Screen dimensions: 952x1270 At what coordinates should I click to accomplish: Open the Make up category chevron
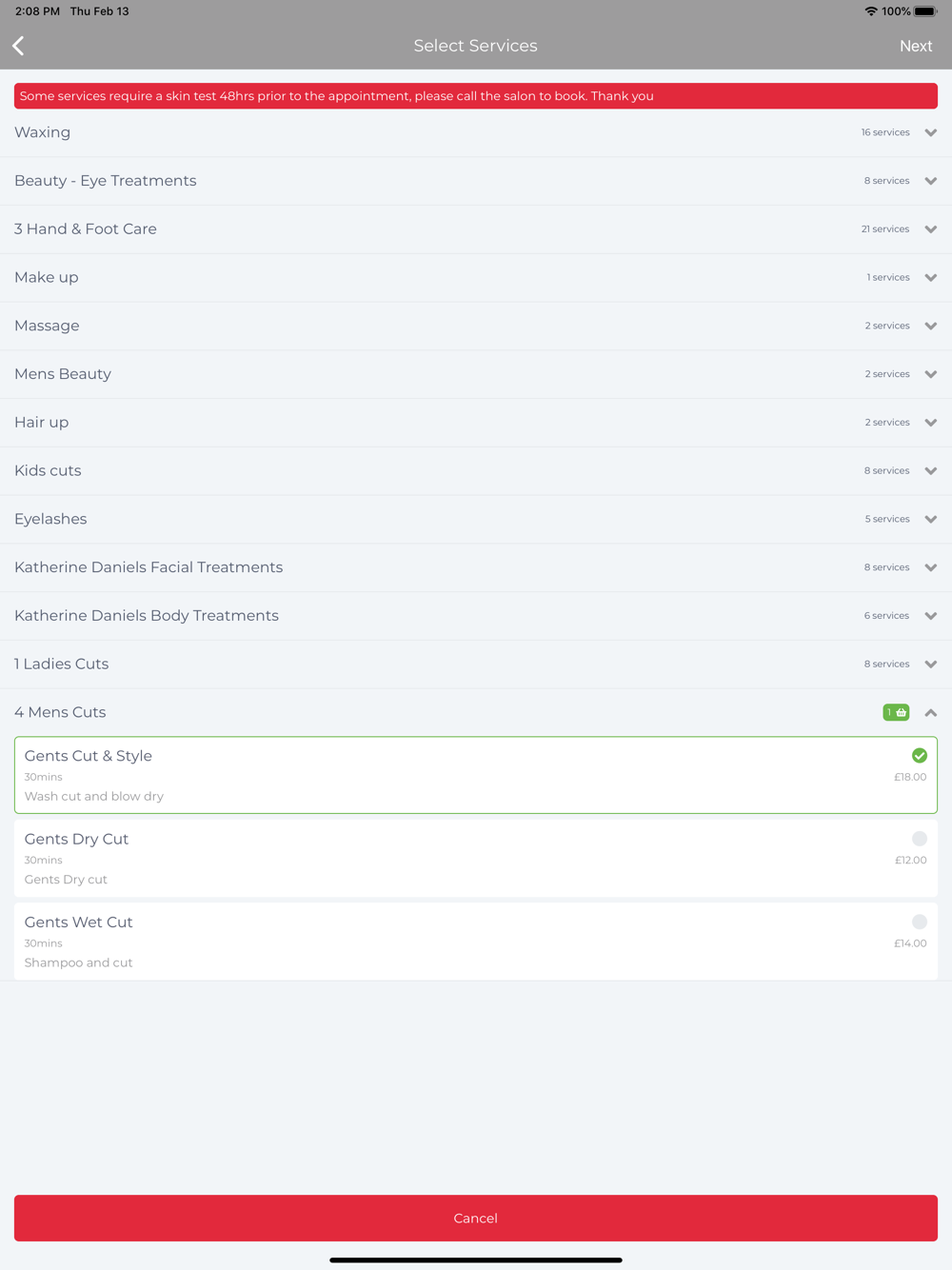click(931, 278)
